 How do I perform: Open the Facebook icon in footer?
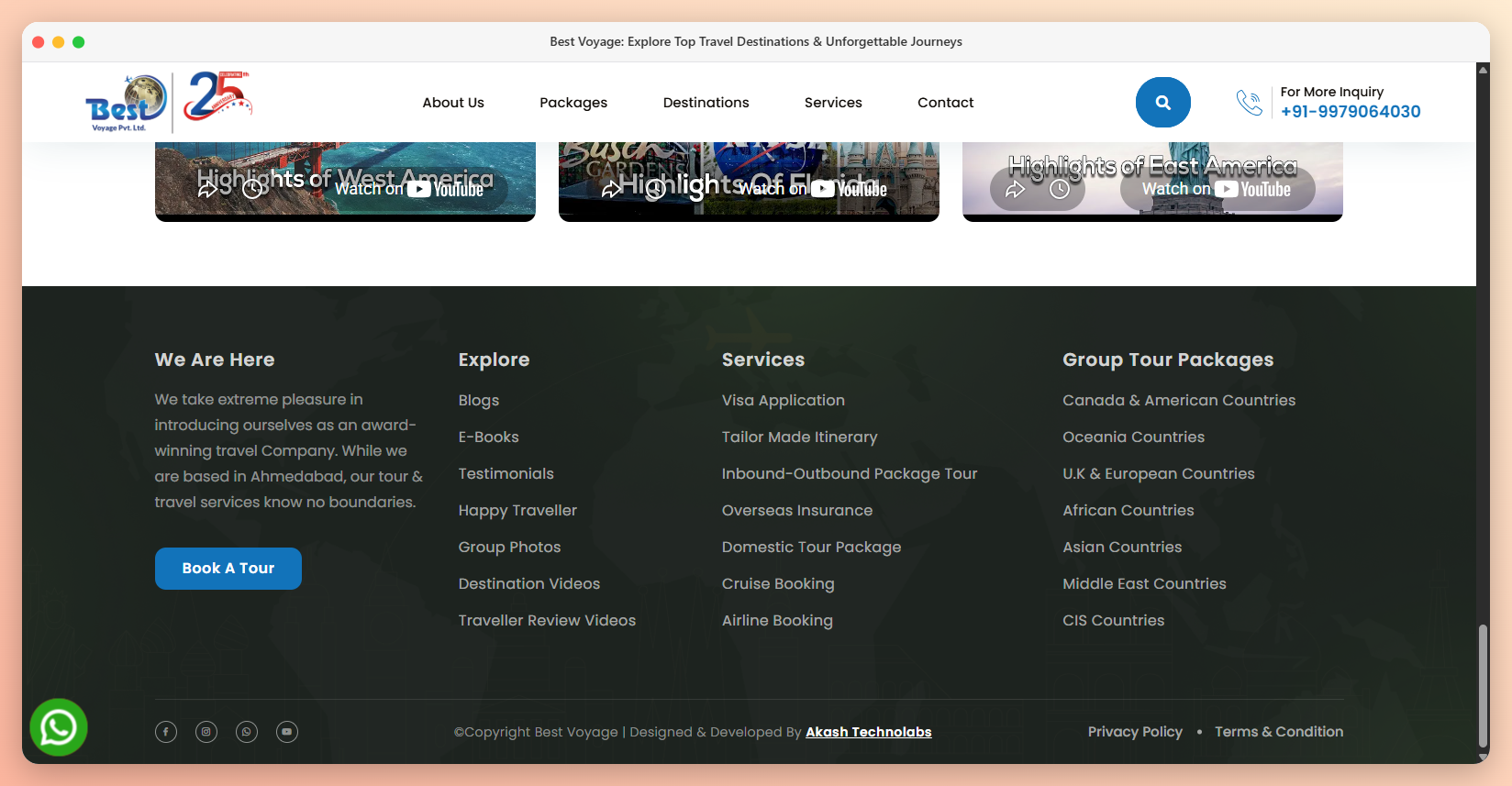pos(166,732)
